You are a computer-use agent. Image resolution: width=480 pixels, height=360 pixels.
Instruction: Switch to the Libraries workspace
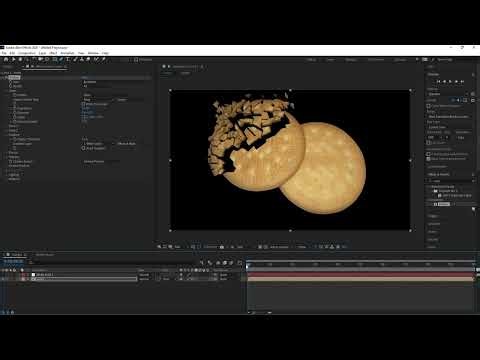coord(400,60)
